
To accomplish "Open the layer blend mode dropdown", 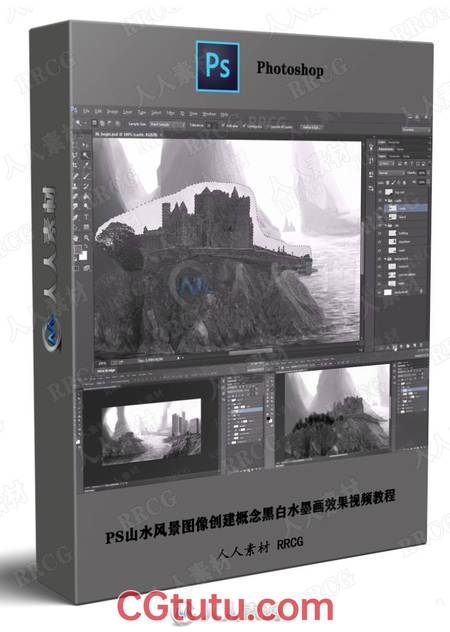I will [391, 173].
